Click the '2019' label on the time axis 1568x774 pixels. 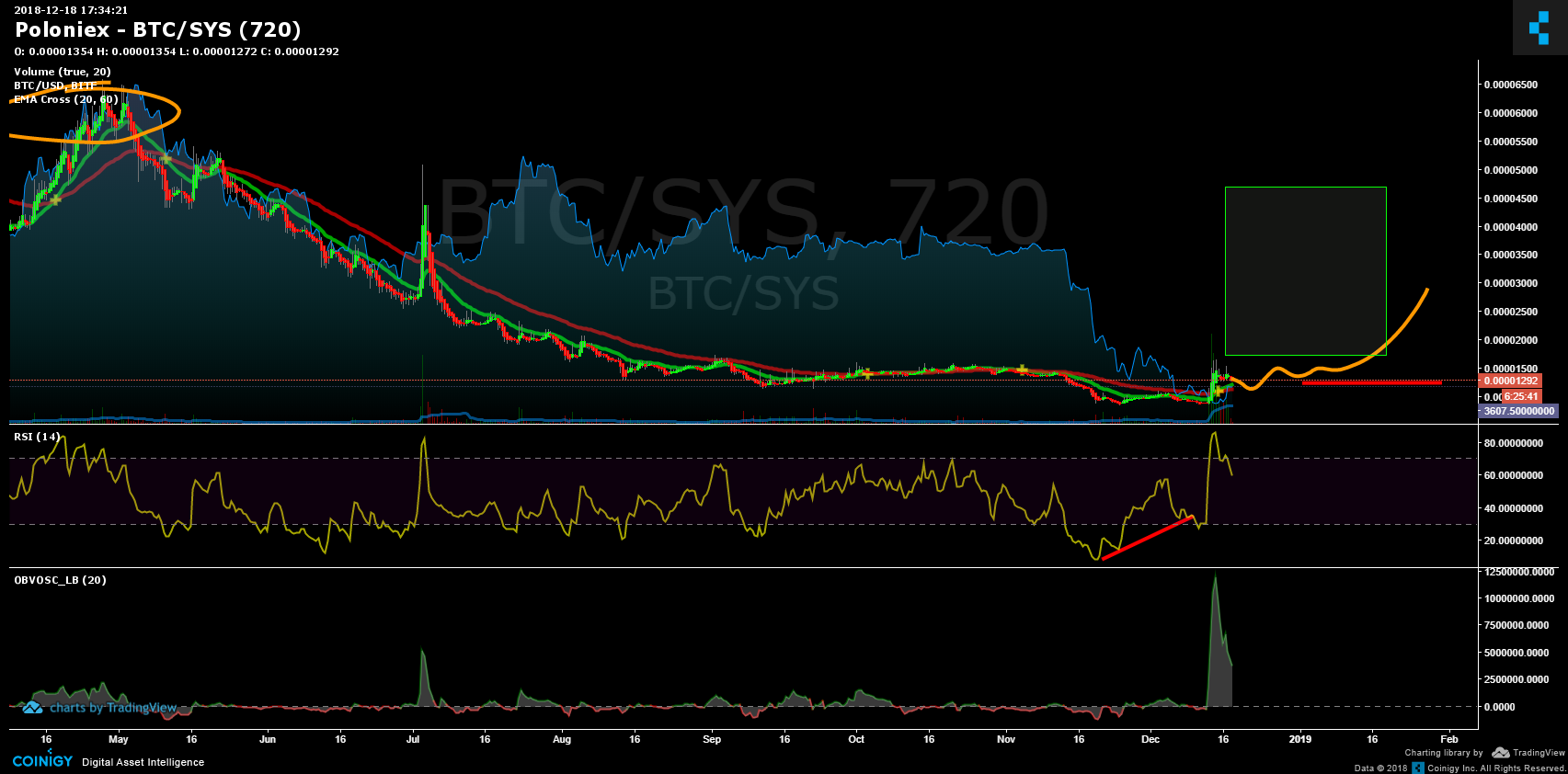[x=1300, y=739]
